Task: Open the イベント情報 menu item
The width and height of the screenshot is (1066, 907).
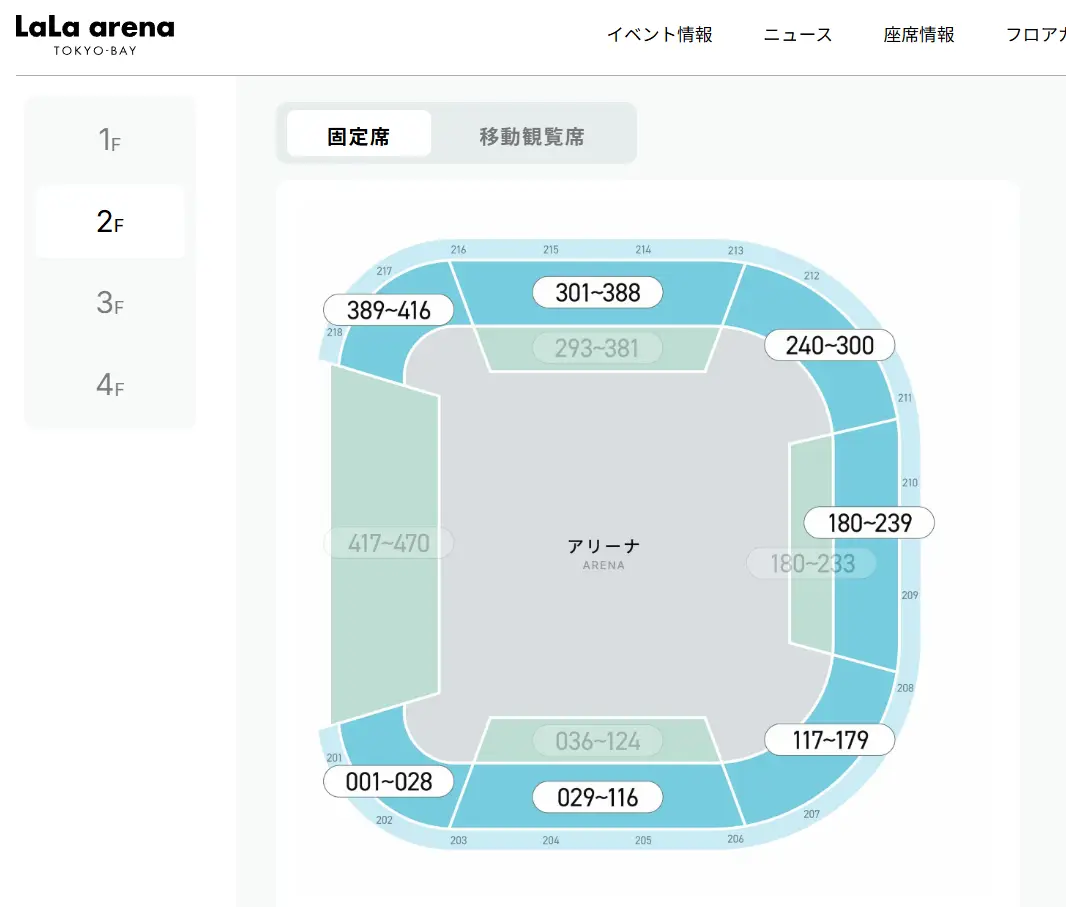Action: click(x=659, y=35)
